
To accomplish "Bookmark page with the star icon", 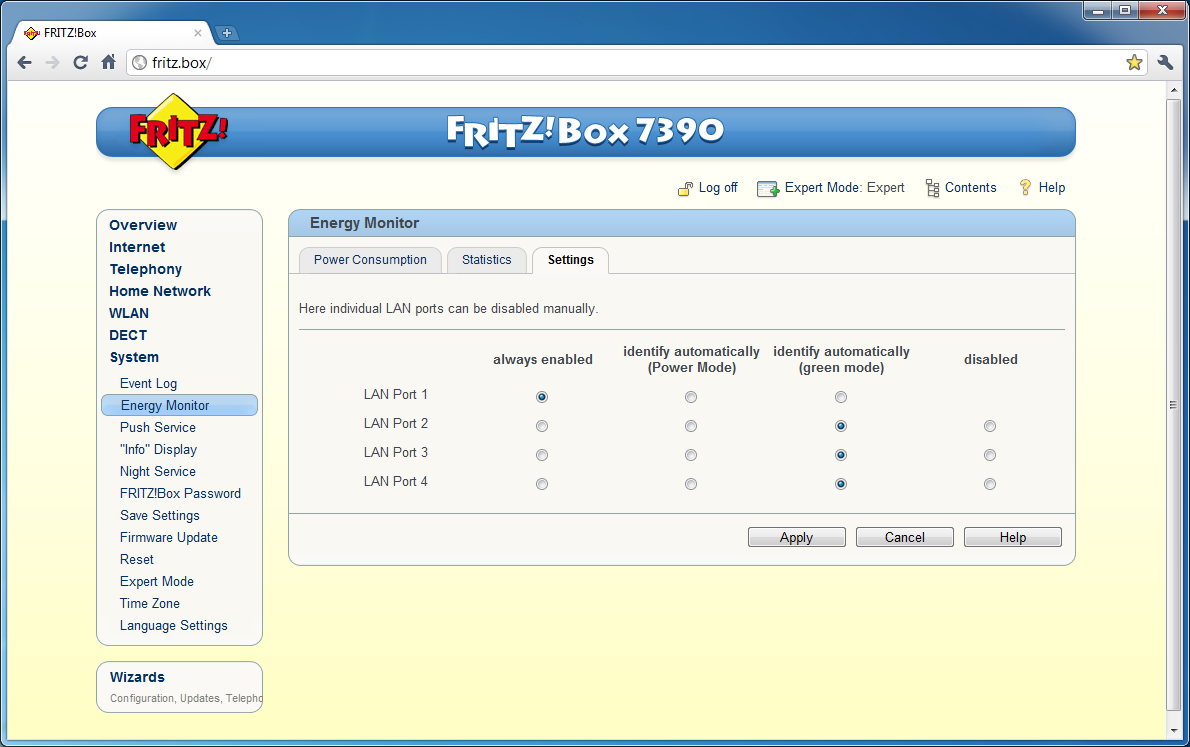I will [1134, 62].
